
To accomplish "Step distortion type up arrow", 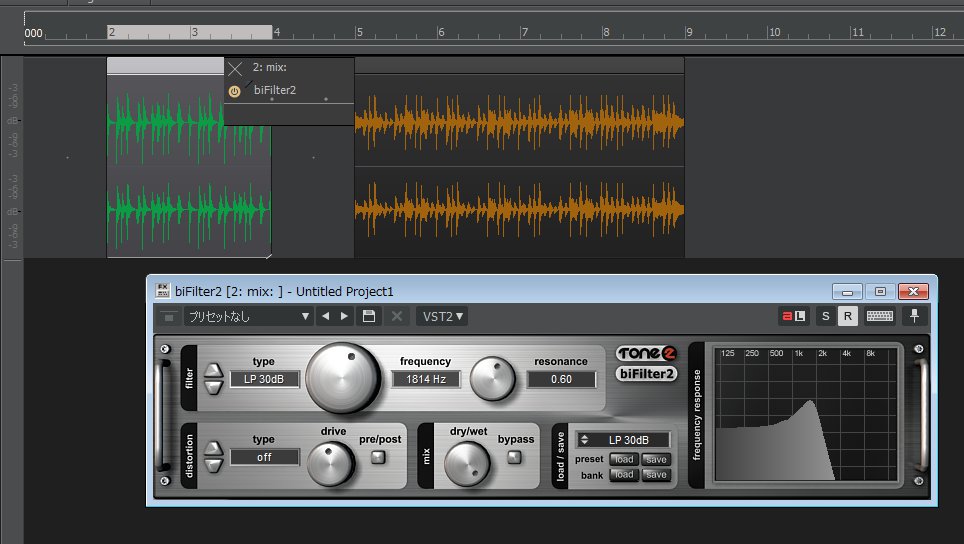I will coord(214,448).
